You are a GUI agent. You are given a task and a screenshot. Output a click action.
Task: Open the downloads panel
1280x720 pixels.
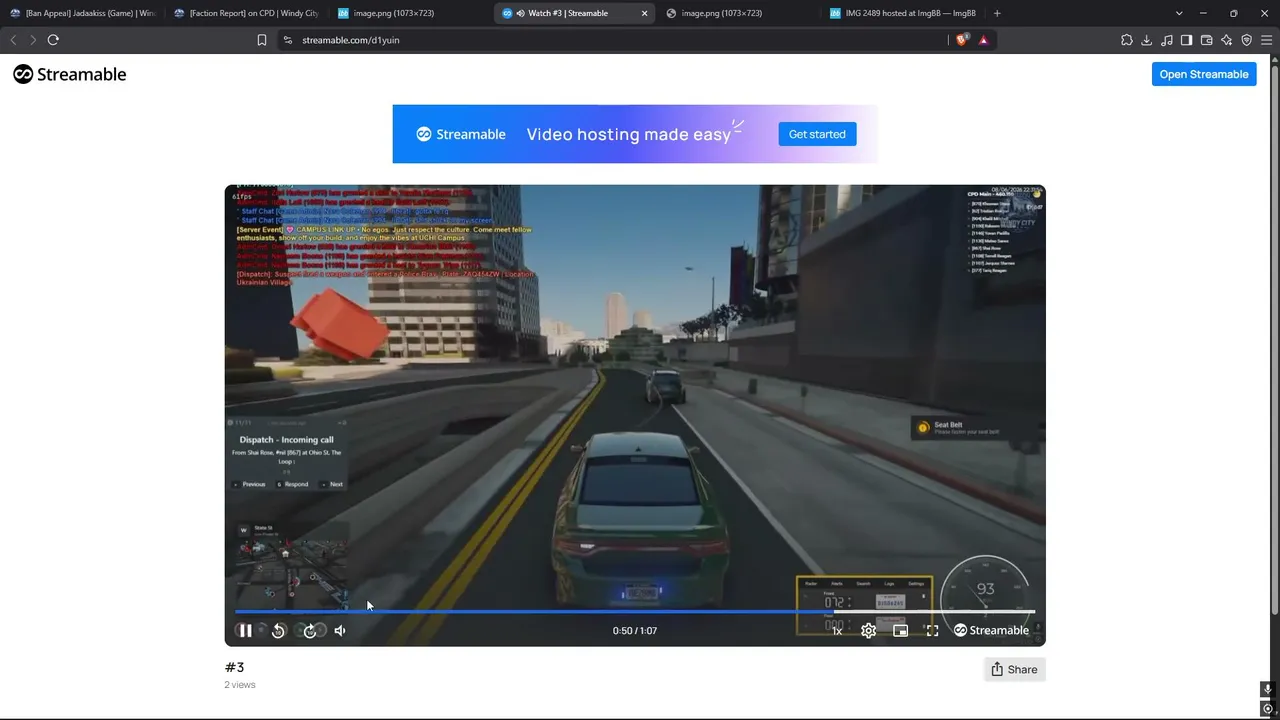coord(1147,40)
